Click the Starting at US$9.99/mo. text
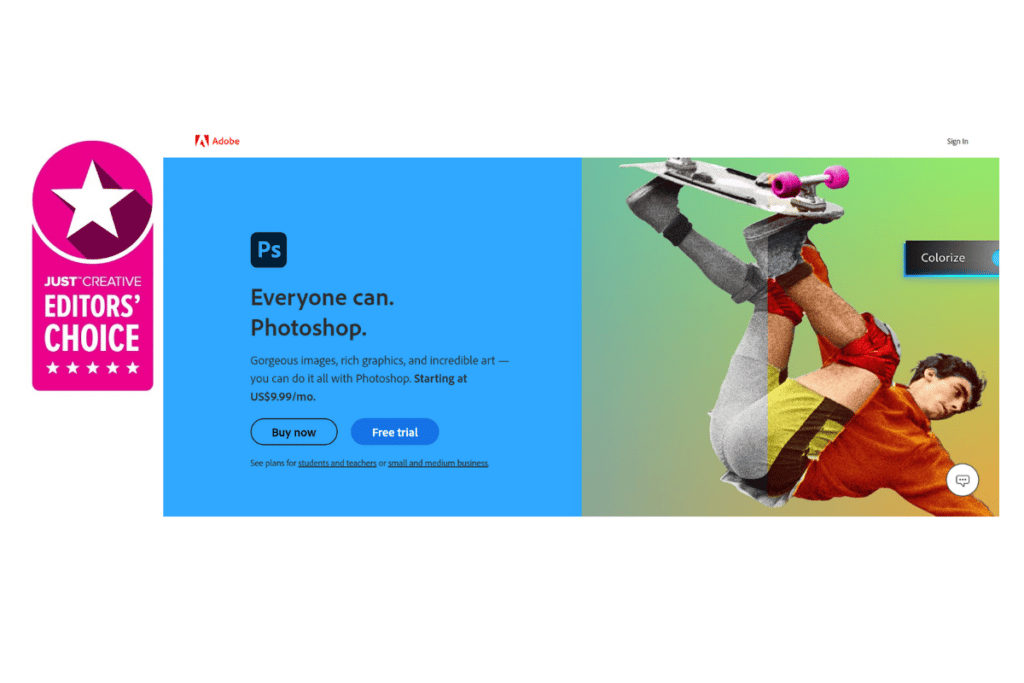This screenshot has height=683, width=1024. coord(359,387)
